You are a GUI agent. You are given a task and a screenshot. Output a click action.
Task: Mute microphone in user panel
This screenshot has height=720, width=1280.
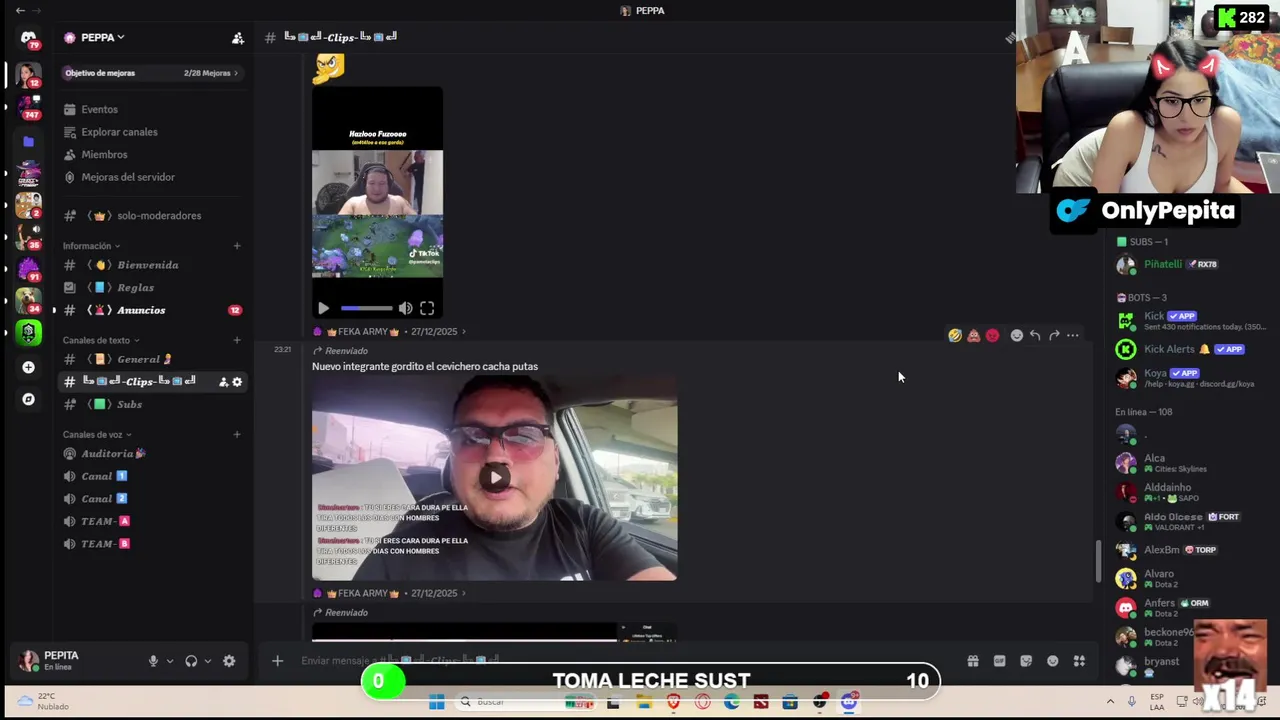(153, 661)
